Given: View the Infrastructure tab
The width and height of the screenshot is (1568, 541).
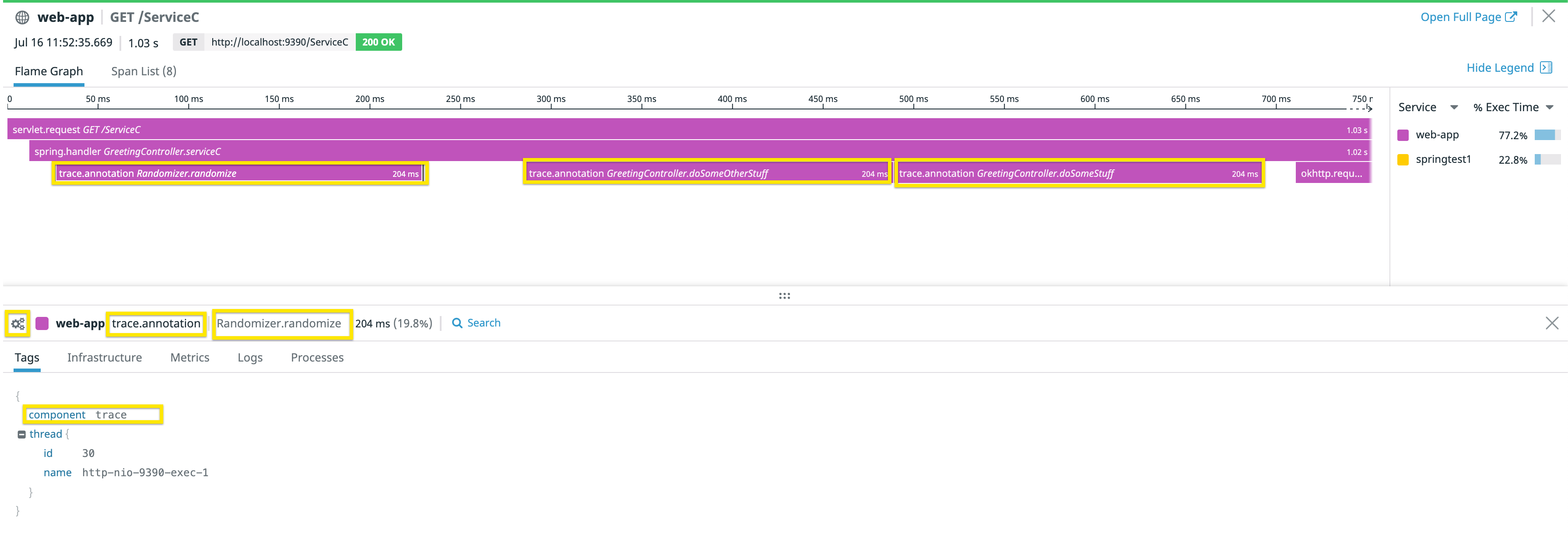Looking at the screenshot, I should coord(104,358).
